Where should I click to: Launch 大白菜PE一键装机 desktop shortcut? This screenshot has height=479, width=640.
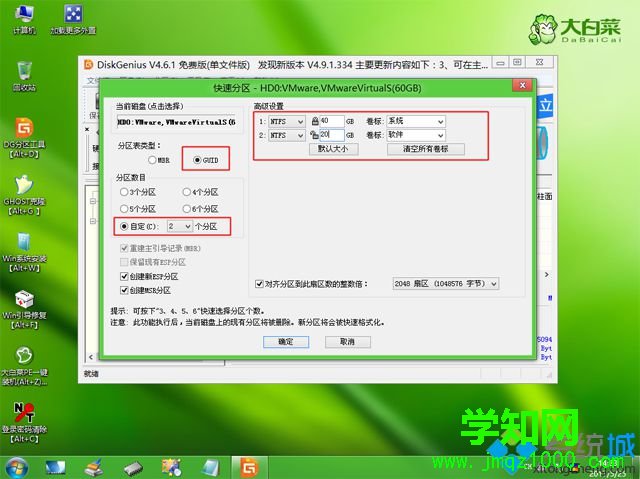tap(24, 366)
